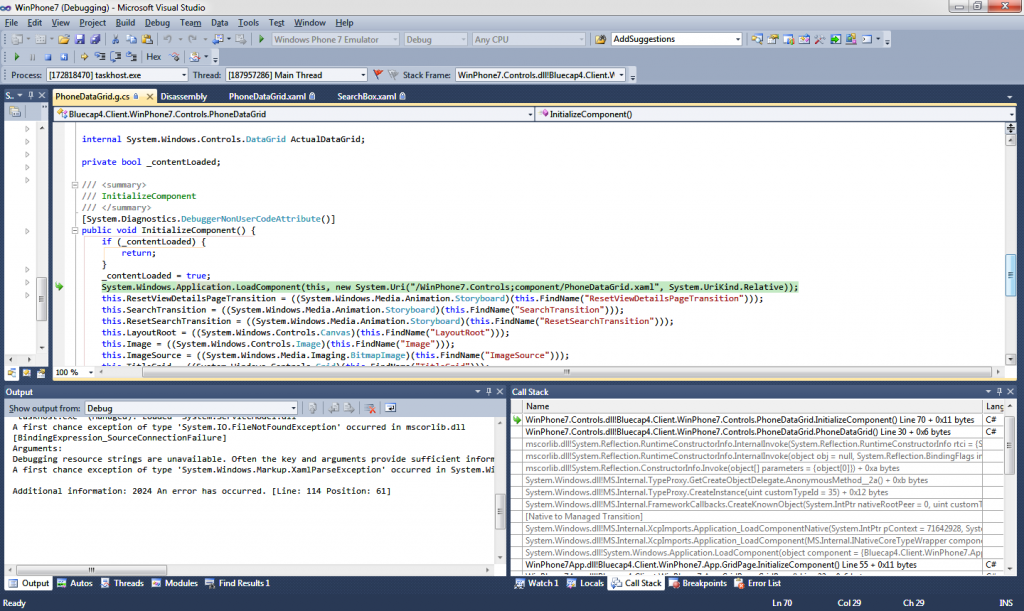
Task: Save the current file with the Save icon
Action: [x=80, y=40]
